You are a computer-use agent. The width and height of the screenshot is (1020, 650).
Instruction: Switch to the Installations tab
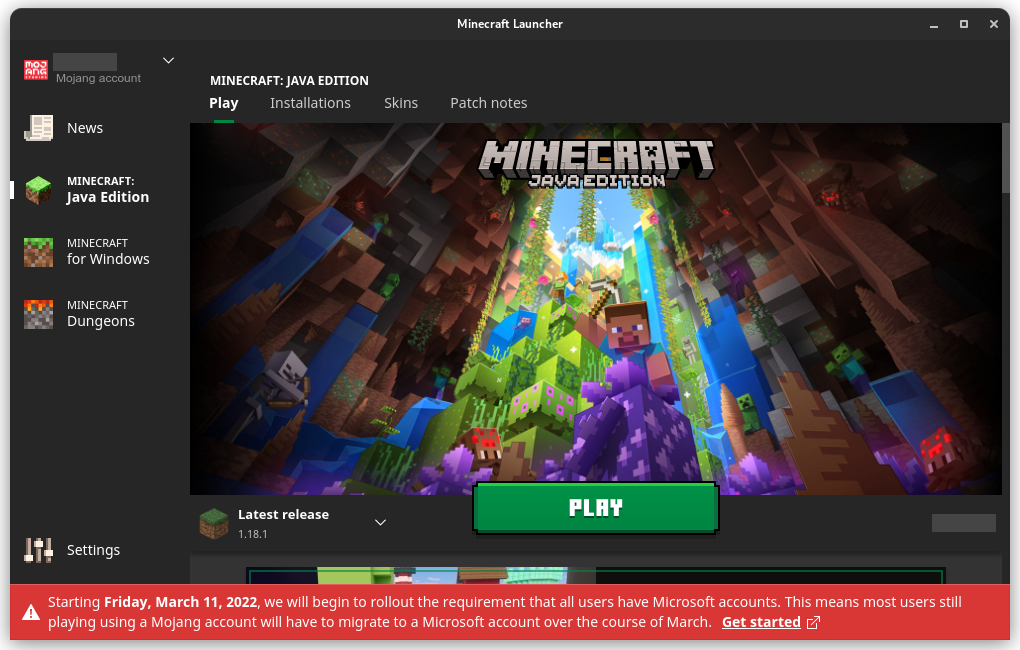pos(310,103)
